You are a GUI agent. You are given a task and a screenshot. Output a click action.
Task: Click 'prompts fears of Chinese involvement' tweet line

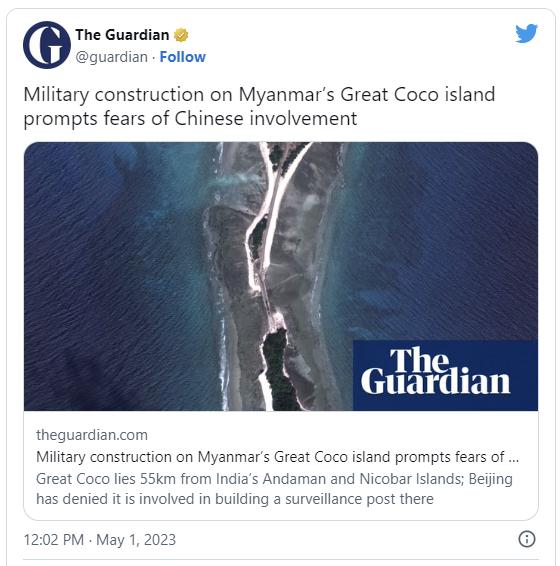pyautogui.click(x=190, y=119)
